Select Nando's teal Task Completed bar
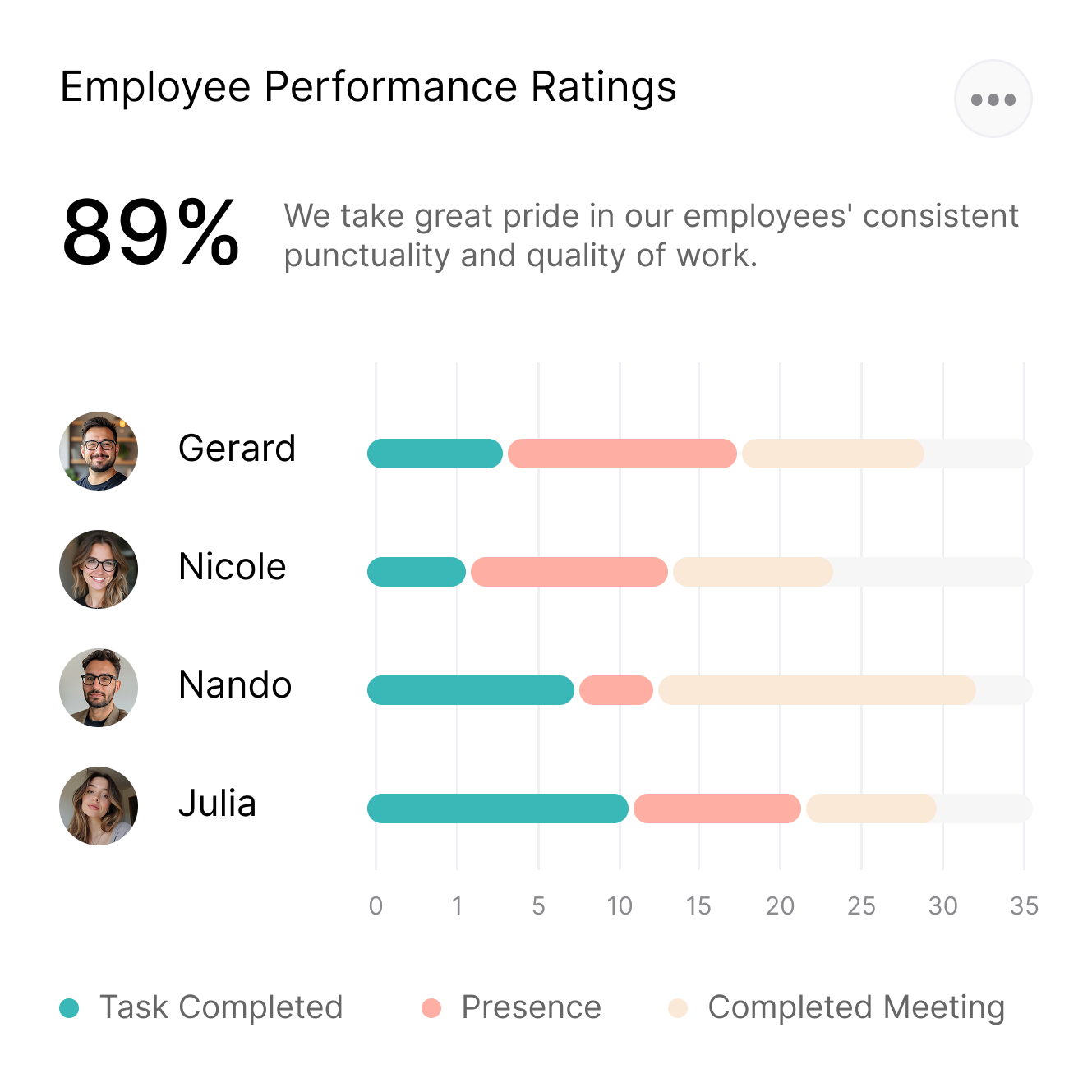The image size is (1092, 1092). click(470, 690)
